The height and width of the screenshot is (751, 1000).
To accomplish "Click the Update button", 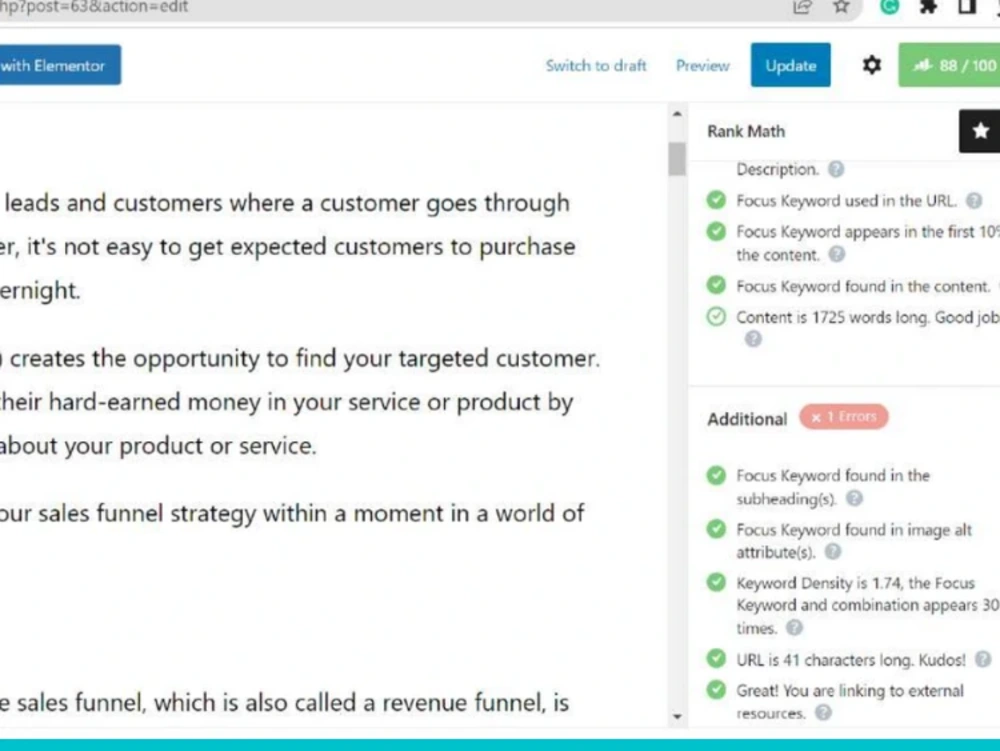I will click(x=790, y=65).
